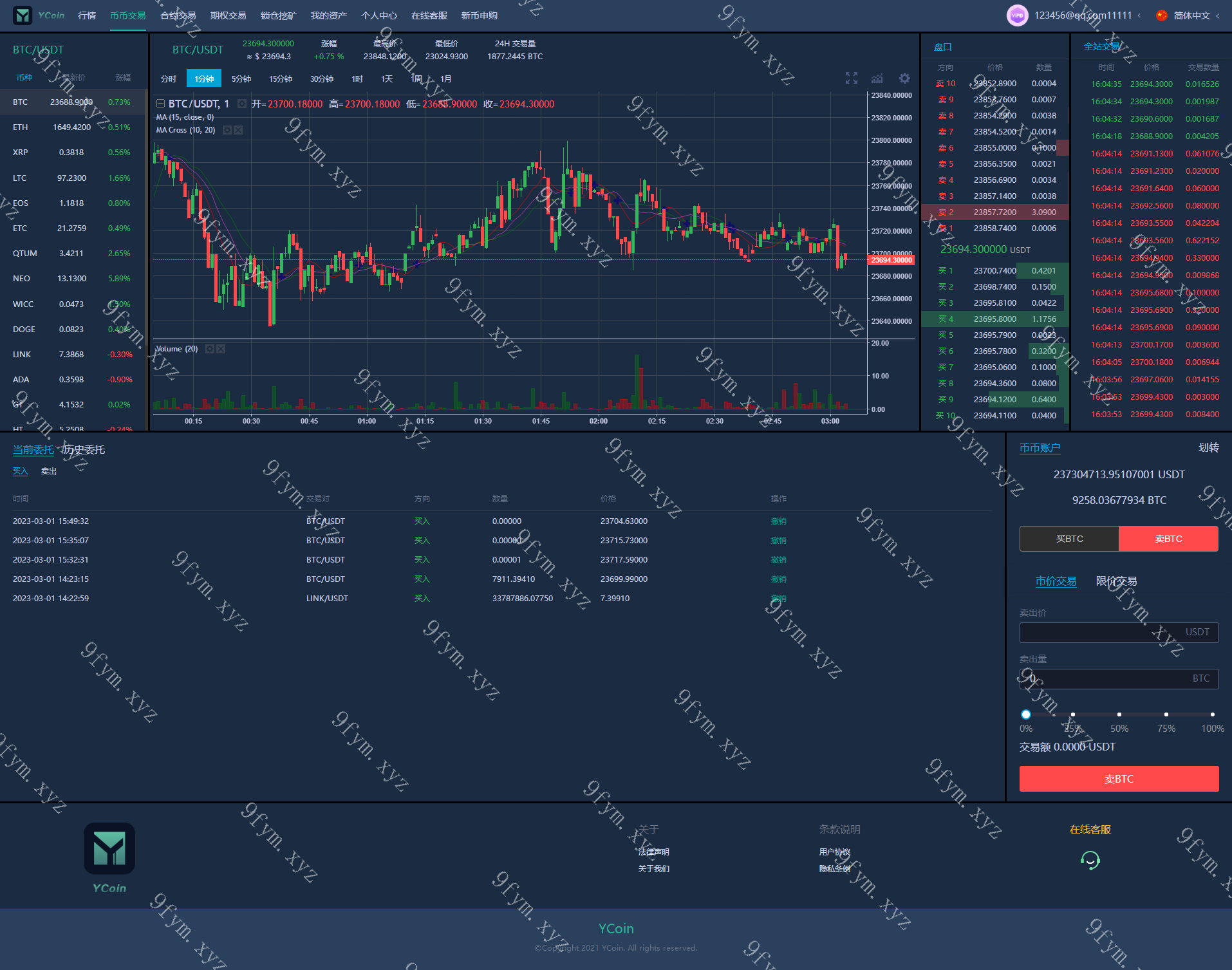
Task: Remove the Volume indicator
Action: pyautogui.click(x=221, y=349)
